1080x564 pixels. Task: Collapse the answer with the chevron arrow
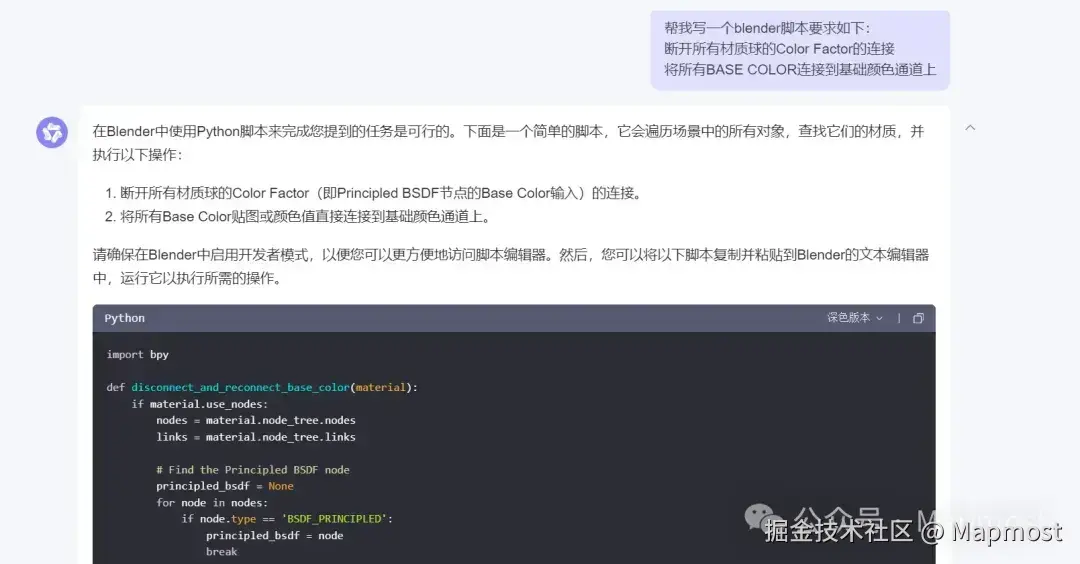click(x=970, y=128)
